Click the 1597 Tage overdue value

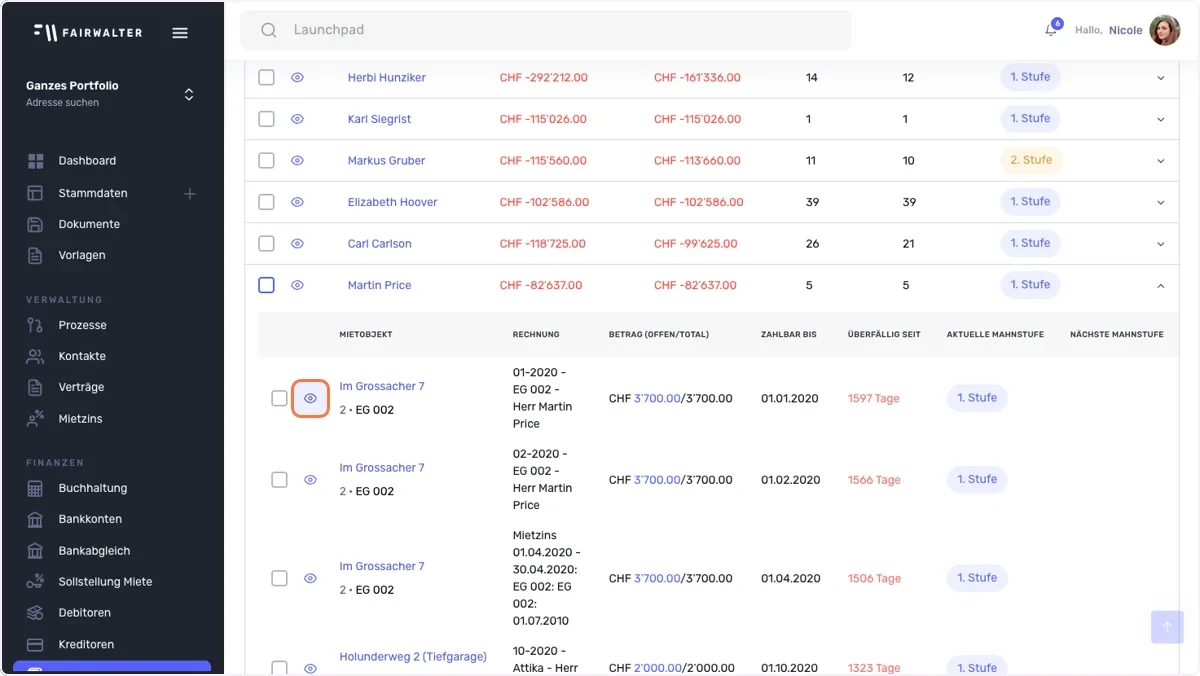coord(874,398)
